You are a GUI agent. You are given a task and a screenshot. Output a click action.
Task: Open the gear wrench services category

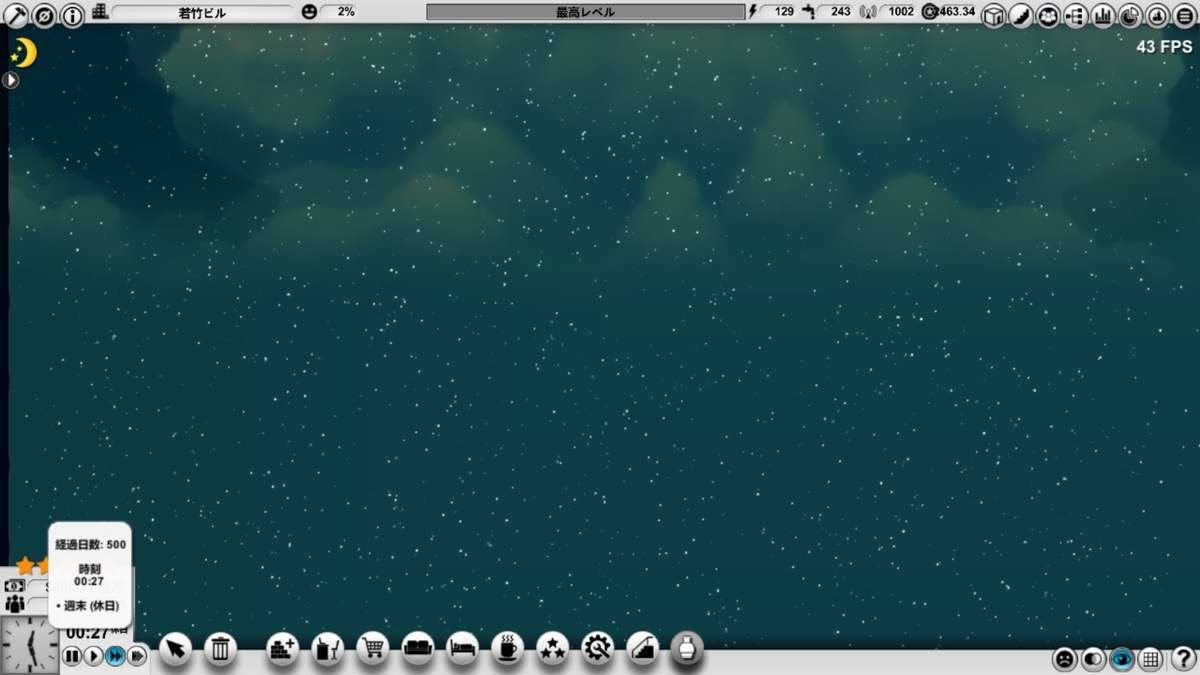pyautogui.click(x=597, y=649)
